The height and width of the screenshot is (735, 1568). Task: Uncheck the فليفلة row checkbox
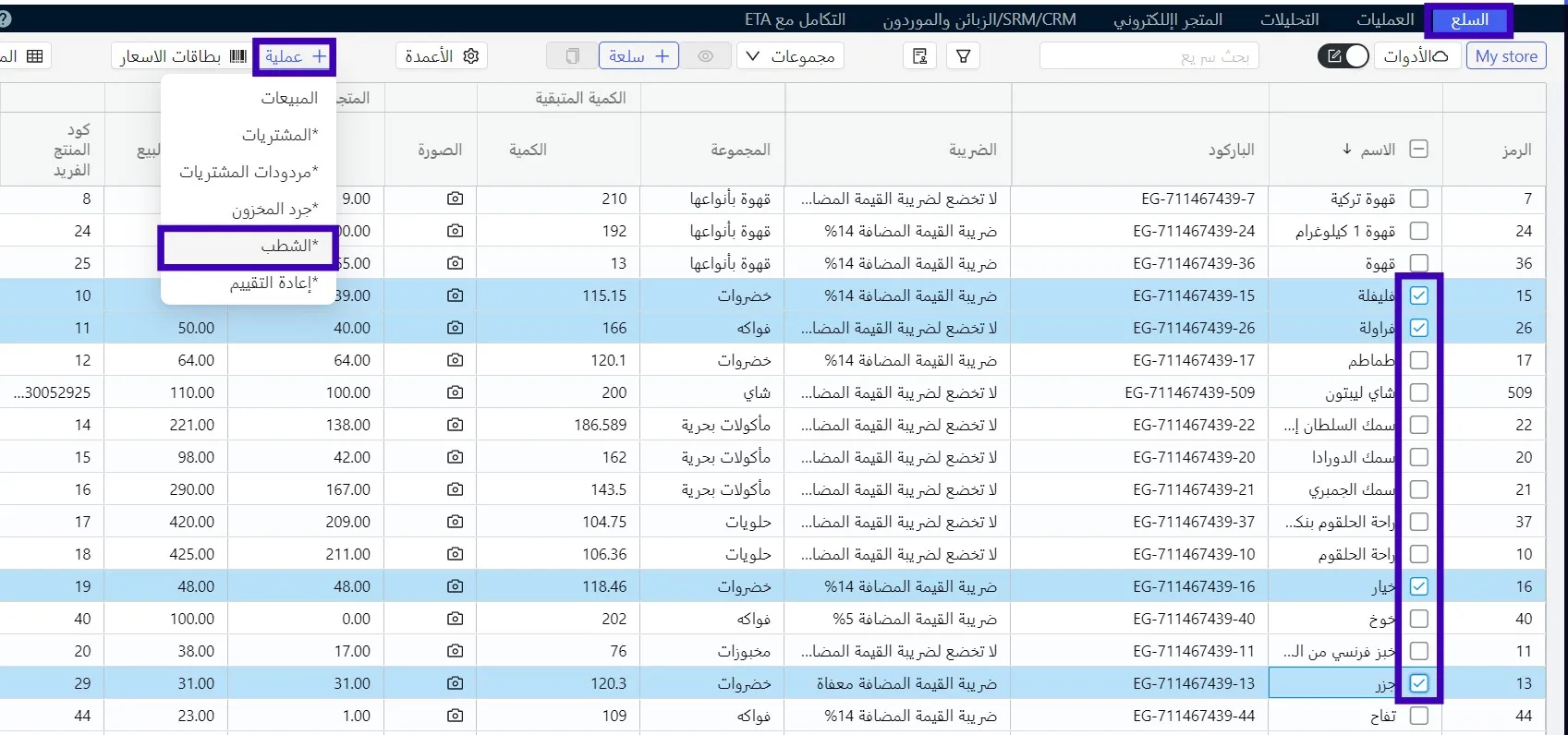click(1419, 295)
